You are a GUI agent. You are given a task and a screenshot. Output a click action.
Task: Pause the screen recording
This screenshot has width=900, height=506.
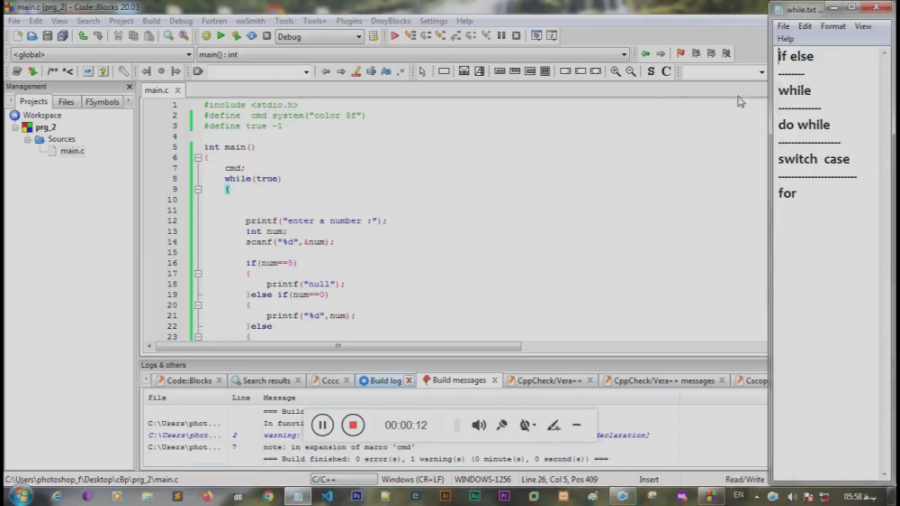click(x=322, y=425)
